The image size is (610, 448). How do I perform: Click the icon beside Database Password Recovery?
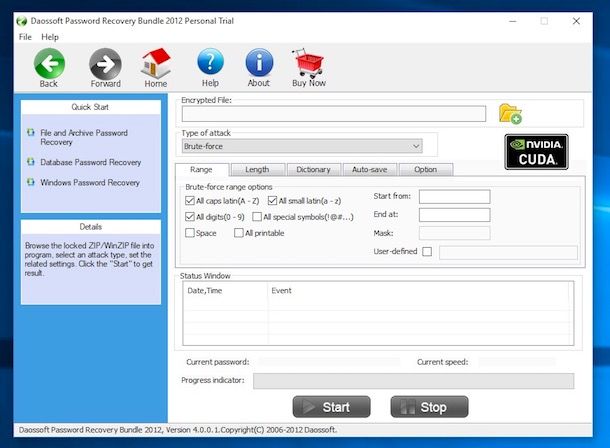(x=31, y=161)
